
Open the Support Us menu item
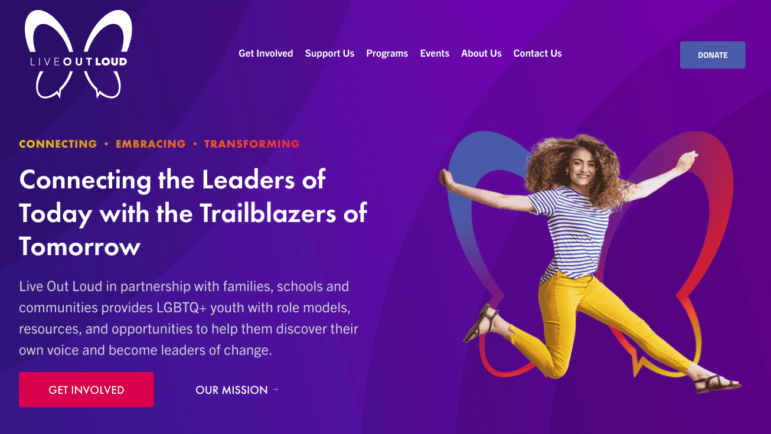[x=329, y=53]
